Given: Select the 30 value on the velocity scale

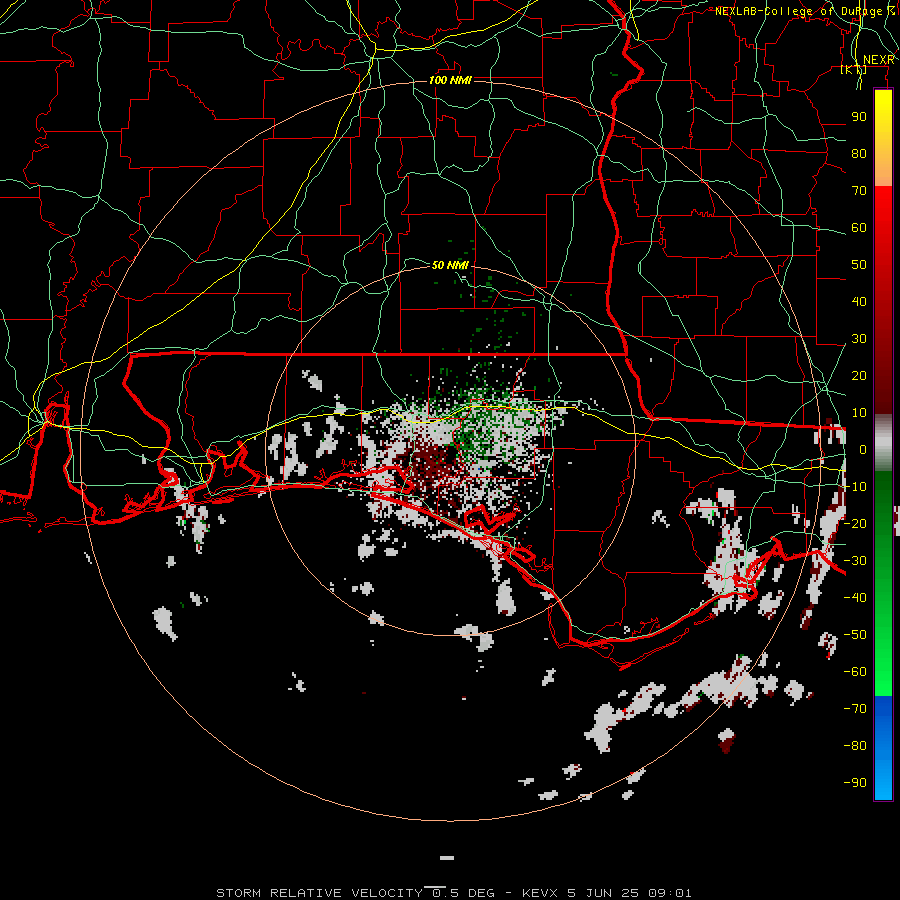Looking at the screenshot, I should click(x=859, y=339).
